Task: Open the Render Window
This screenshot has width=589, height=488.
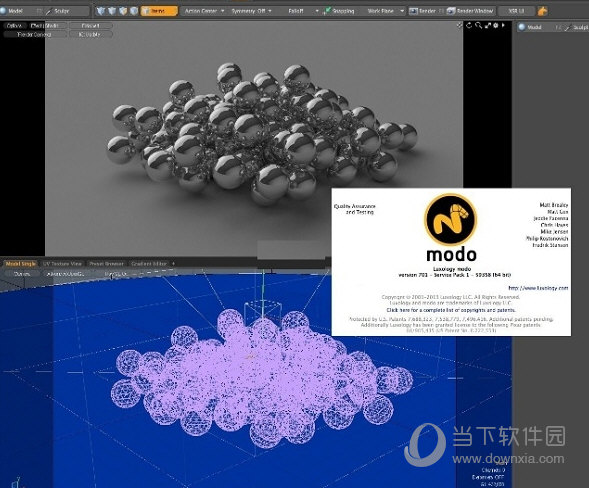Action: 470,11
